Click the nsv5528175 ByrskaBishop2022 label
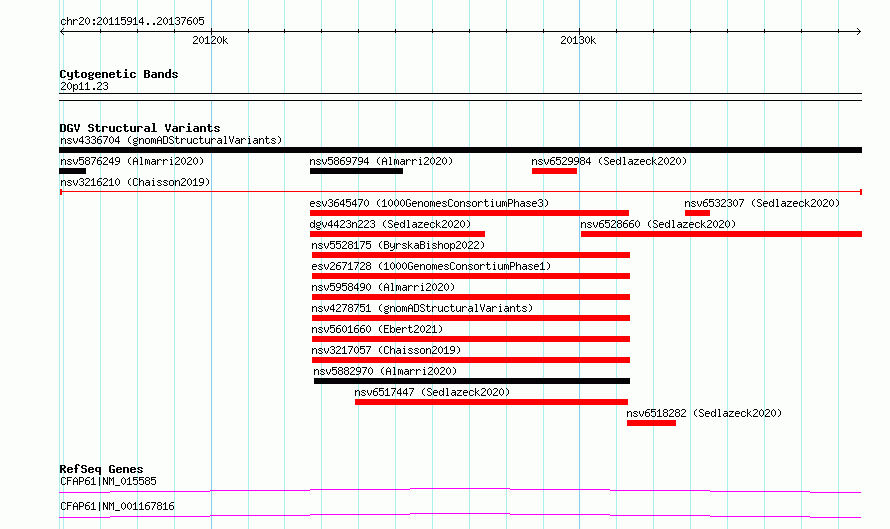Screen dimensions: 890x529 click(398, 245)
